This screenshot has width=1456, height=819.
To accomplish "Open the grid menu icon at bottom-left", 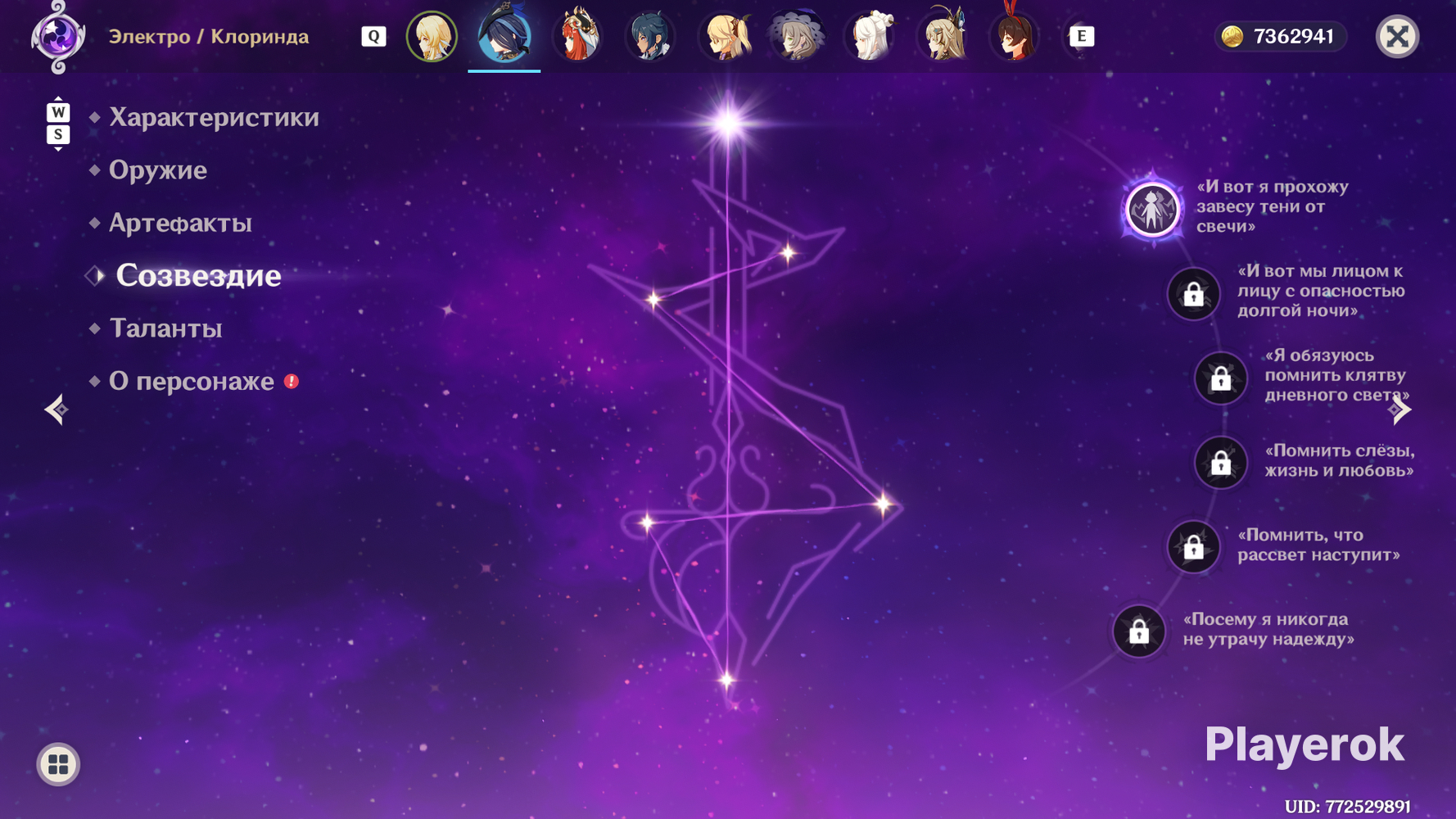I will click(x=58, y=764).
